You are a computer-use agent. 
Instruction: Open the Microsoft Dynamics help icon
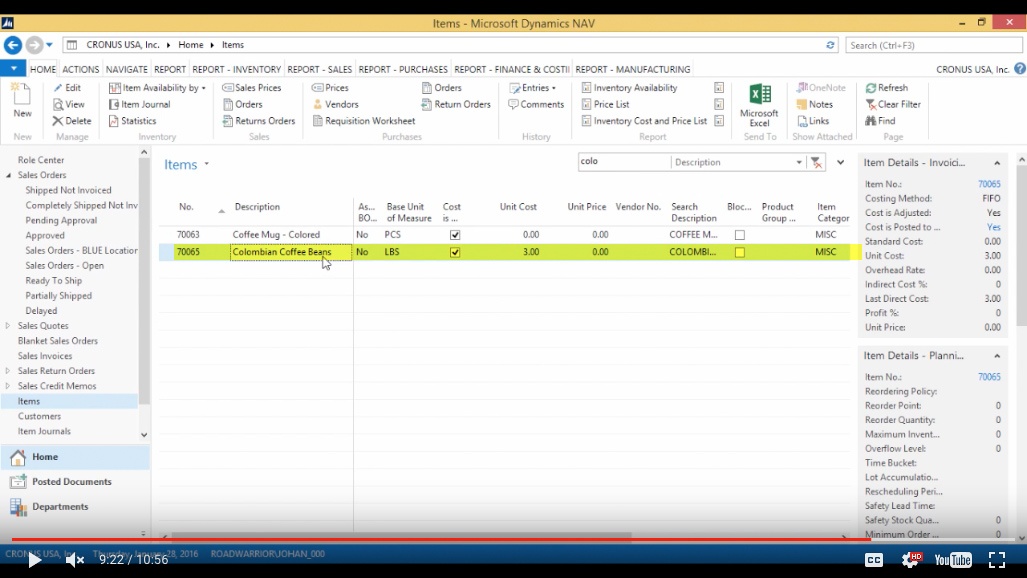pos(1020,69)
